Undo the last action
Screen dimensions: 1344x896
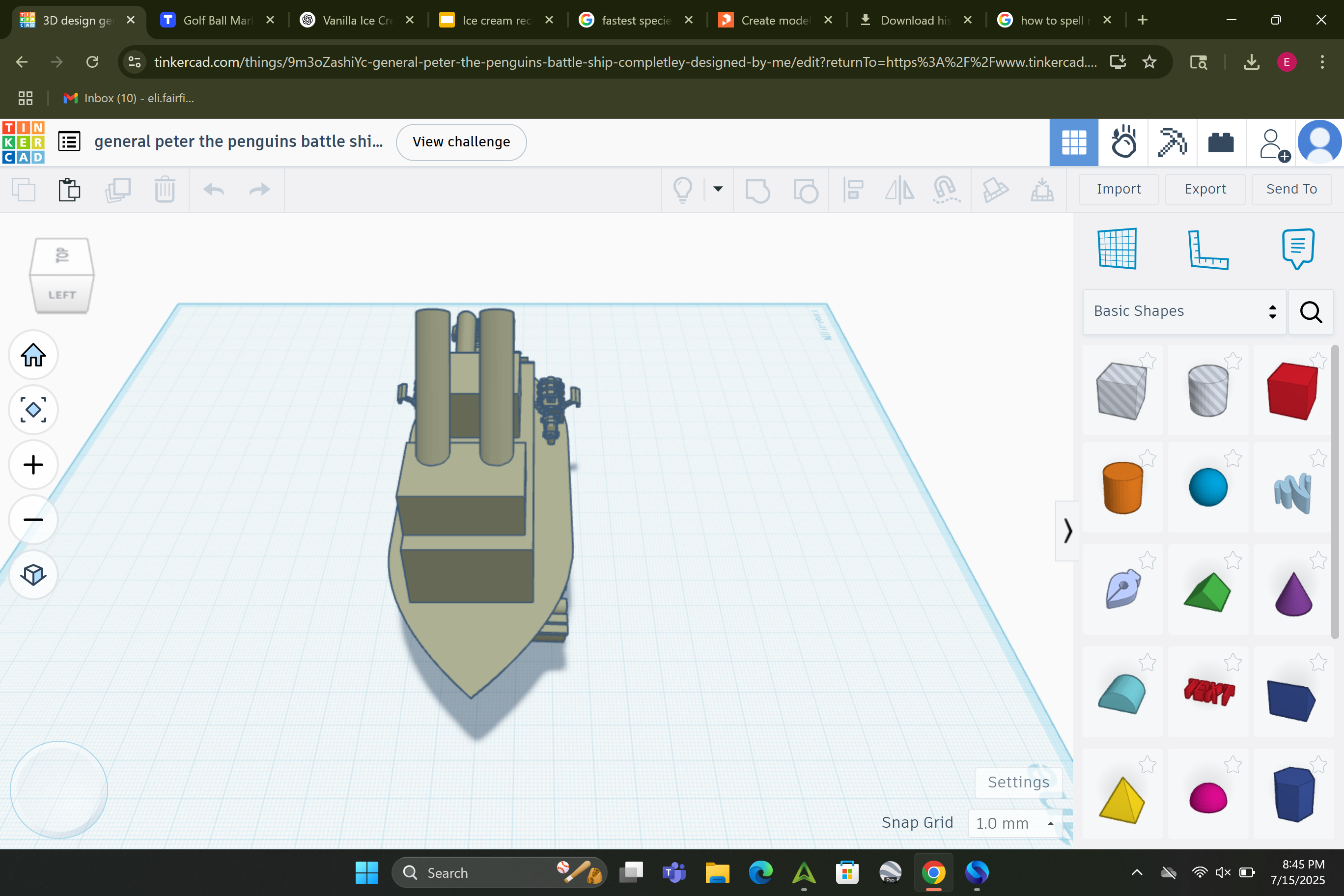214,189
